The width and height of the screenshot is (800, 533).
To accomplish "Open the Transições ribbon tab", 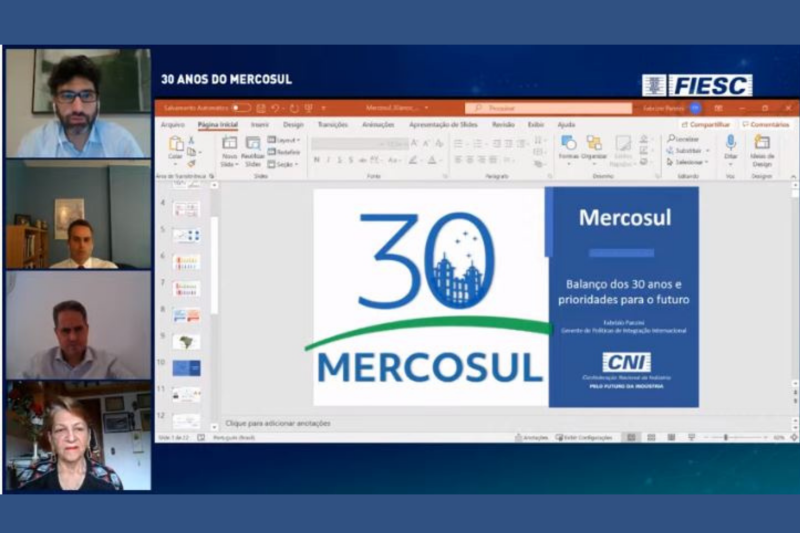I will [332, 125].
